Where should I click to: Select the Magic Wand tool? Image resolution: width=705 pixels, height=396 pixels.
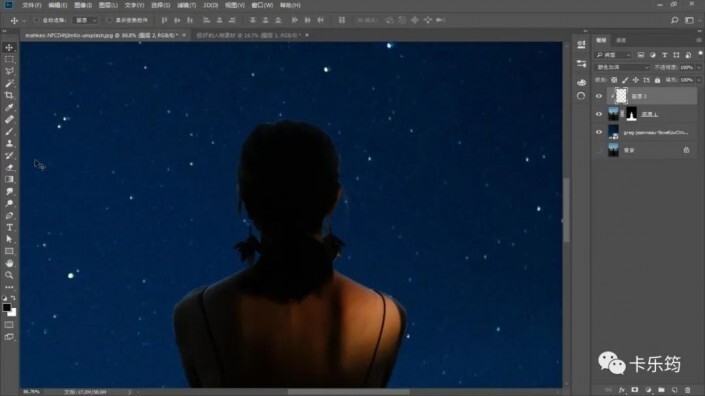9,83
